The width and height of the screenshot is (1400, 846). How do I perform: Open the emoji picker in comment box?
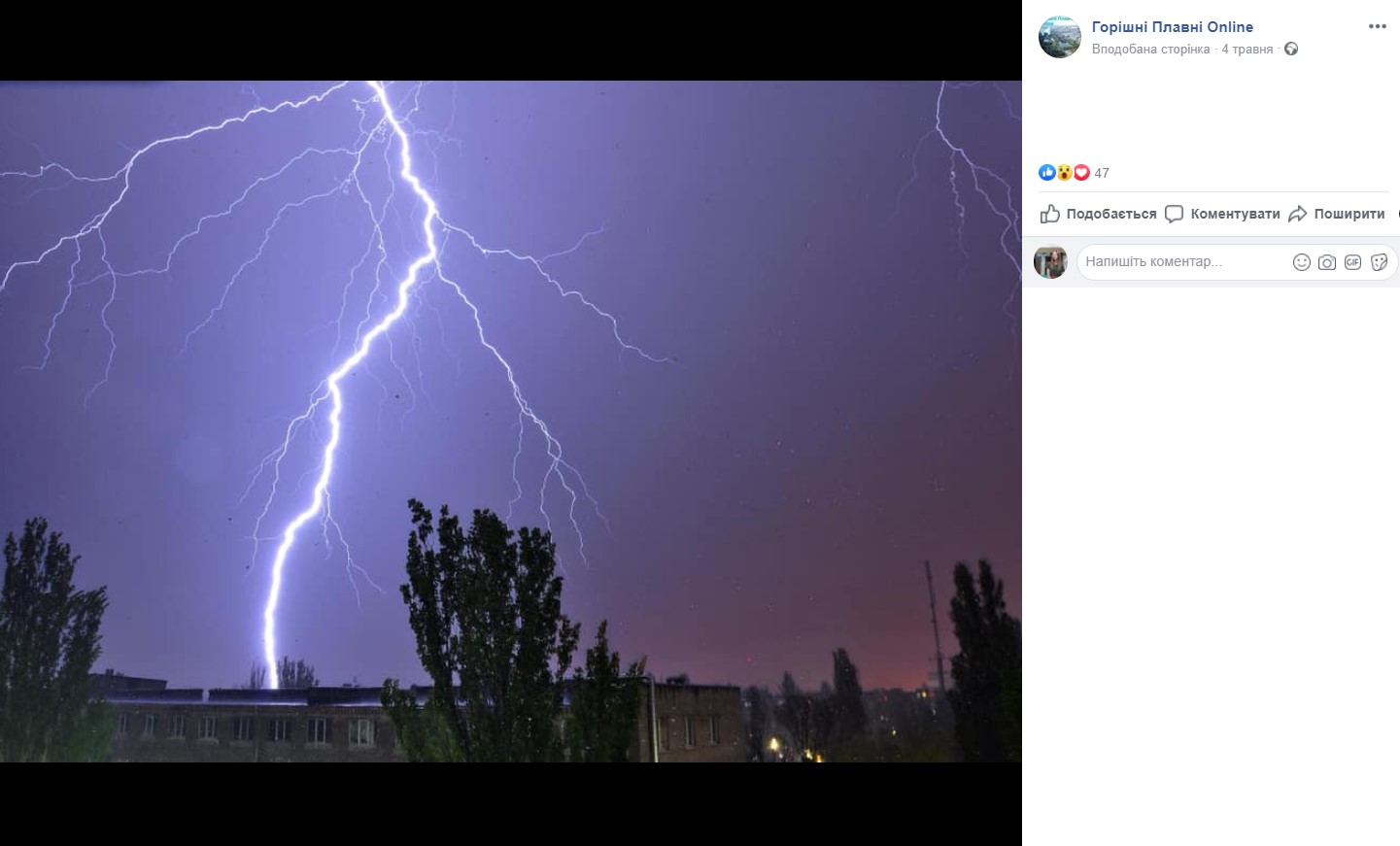(1302, 262)
